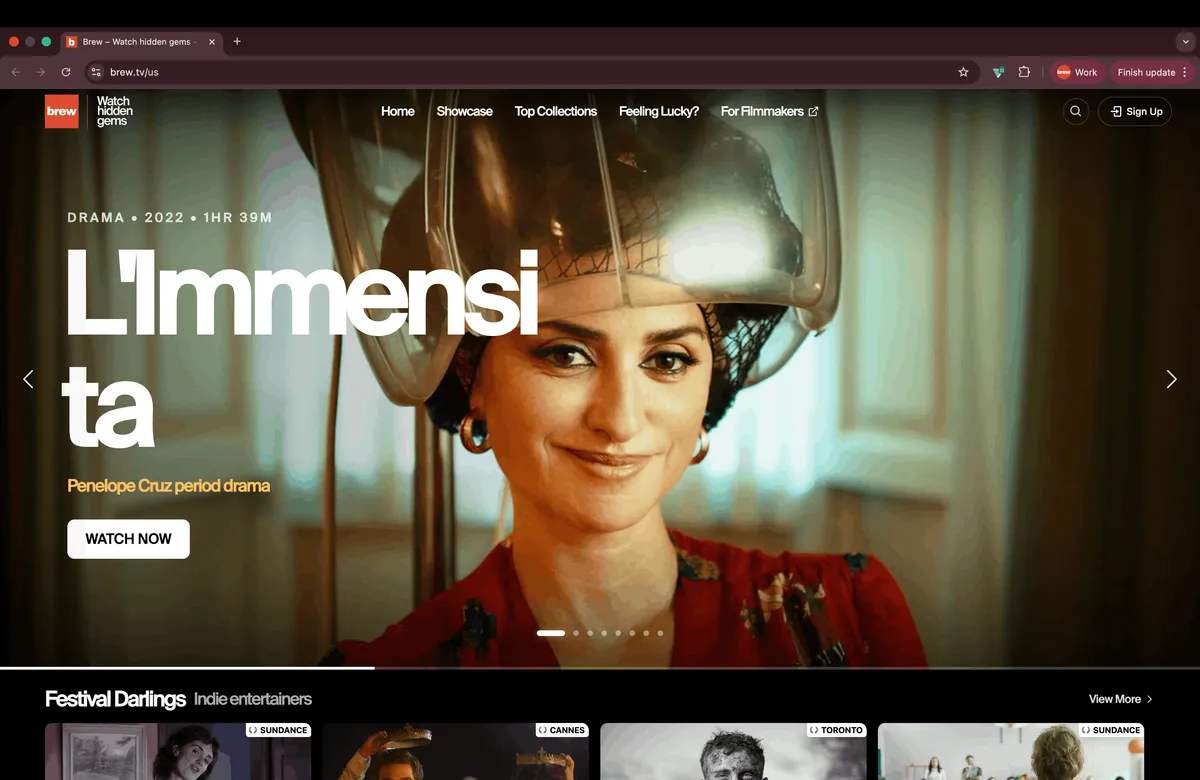Open the For Filmmakers external link

click(769, 111)
